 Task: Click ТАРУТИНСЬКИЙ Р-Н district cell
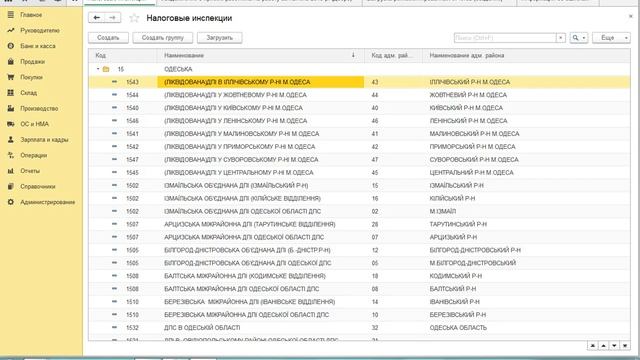(x=458, y=224)
